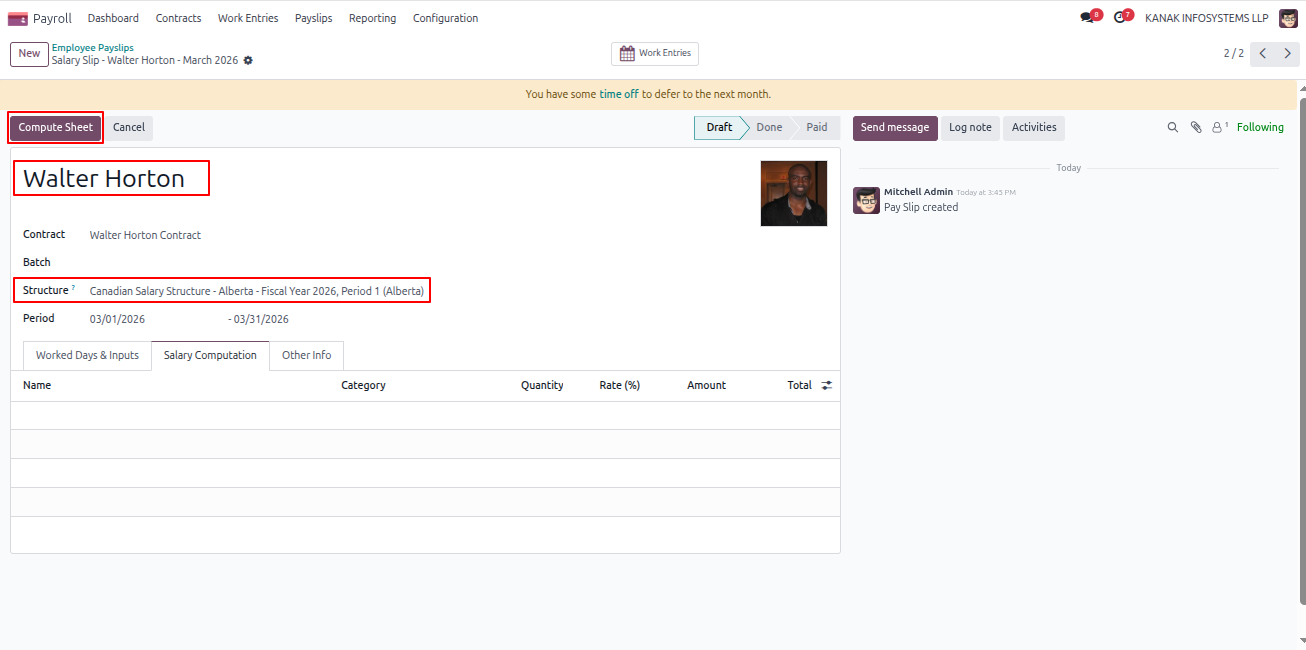Screen dimensions: 1306x650
Task: Click the previous record arrow
Action: (1263, 53)
